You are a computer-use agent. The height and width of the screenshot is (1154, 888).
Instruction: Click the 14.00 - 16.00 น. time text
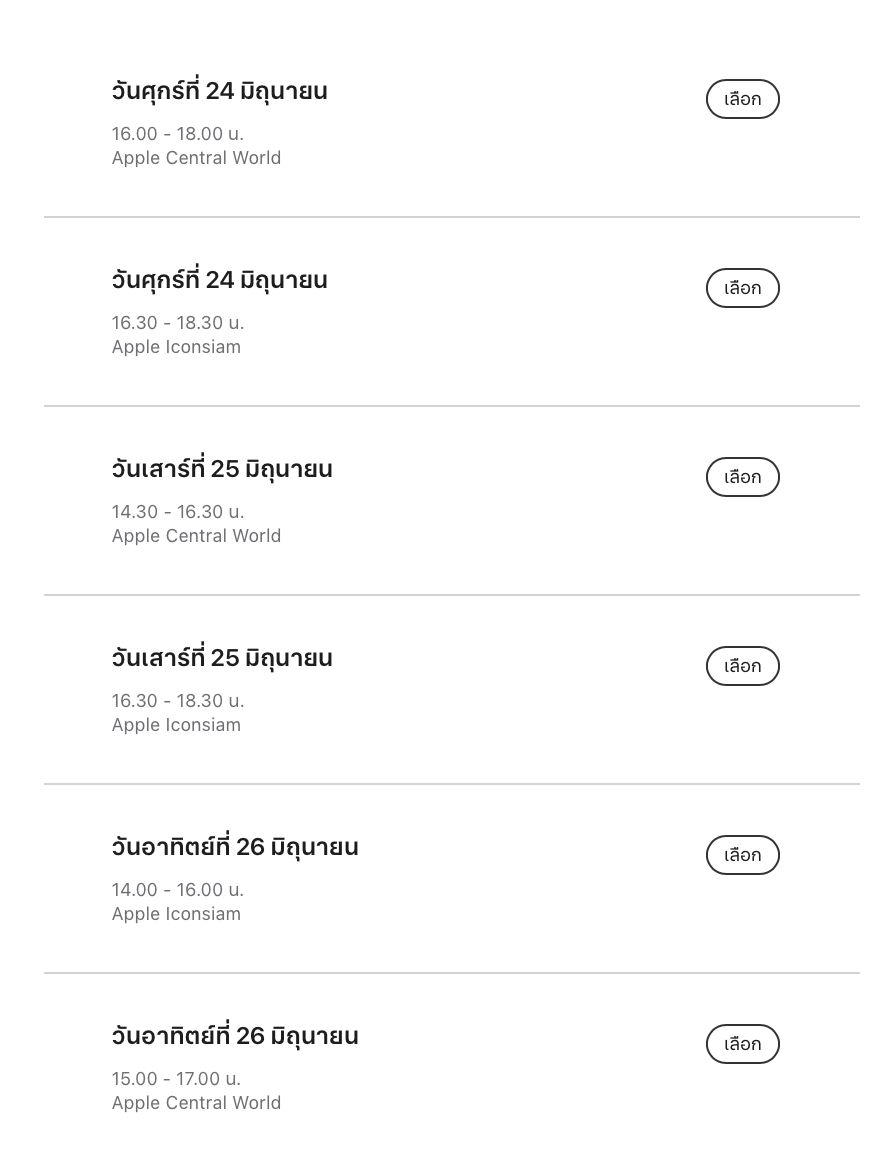click(x=178, y=890)
